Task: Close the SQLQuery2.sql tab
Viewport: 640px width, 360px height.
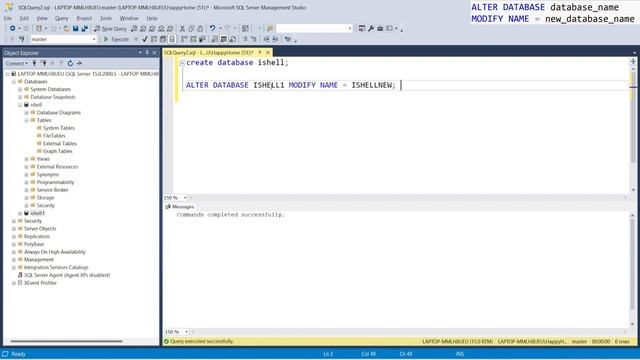Action: click(x=268, y=53)
